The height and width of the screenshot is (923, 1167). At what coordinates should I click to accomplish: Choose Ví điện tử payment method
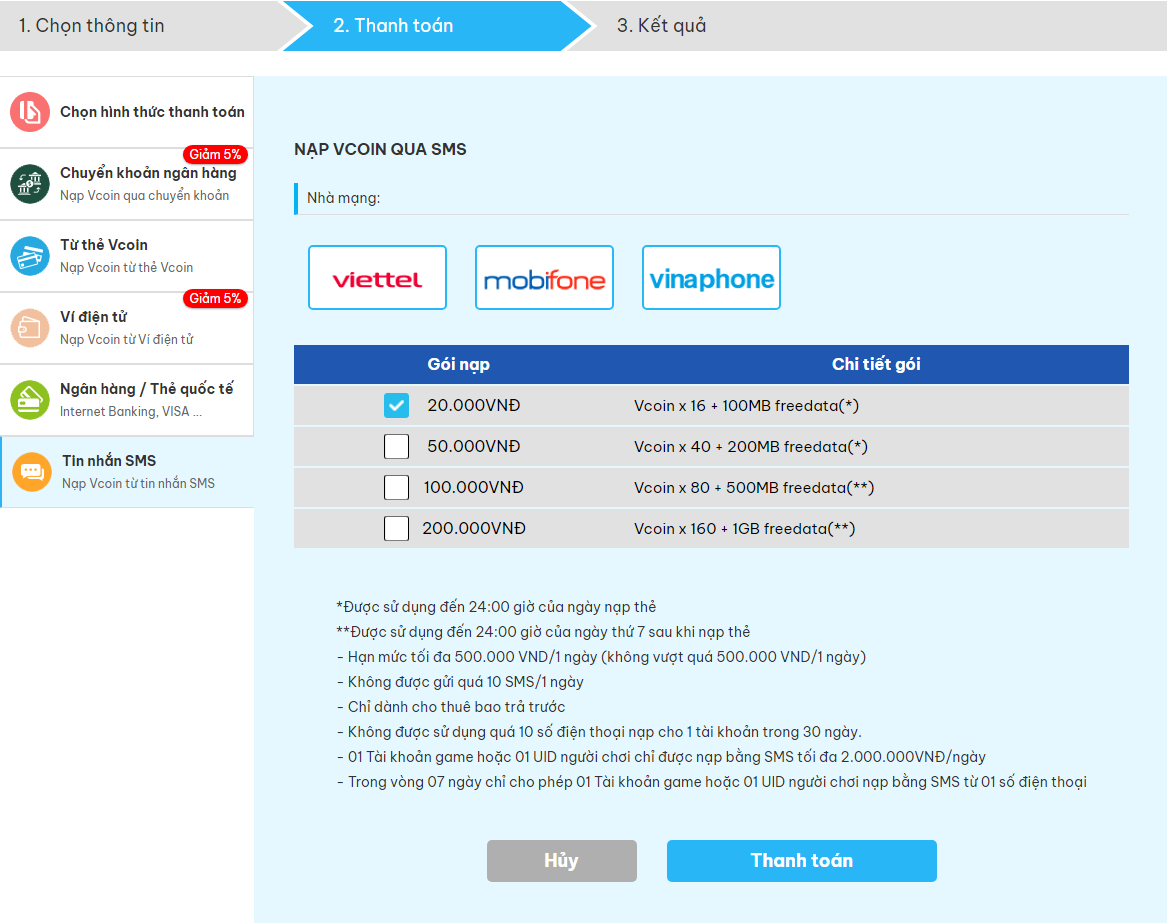coord(127,328)
